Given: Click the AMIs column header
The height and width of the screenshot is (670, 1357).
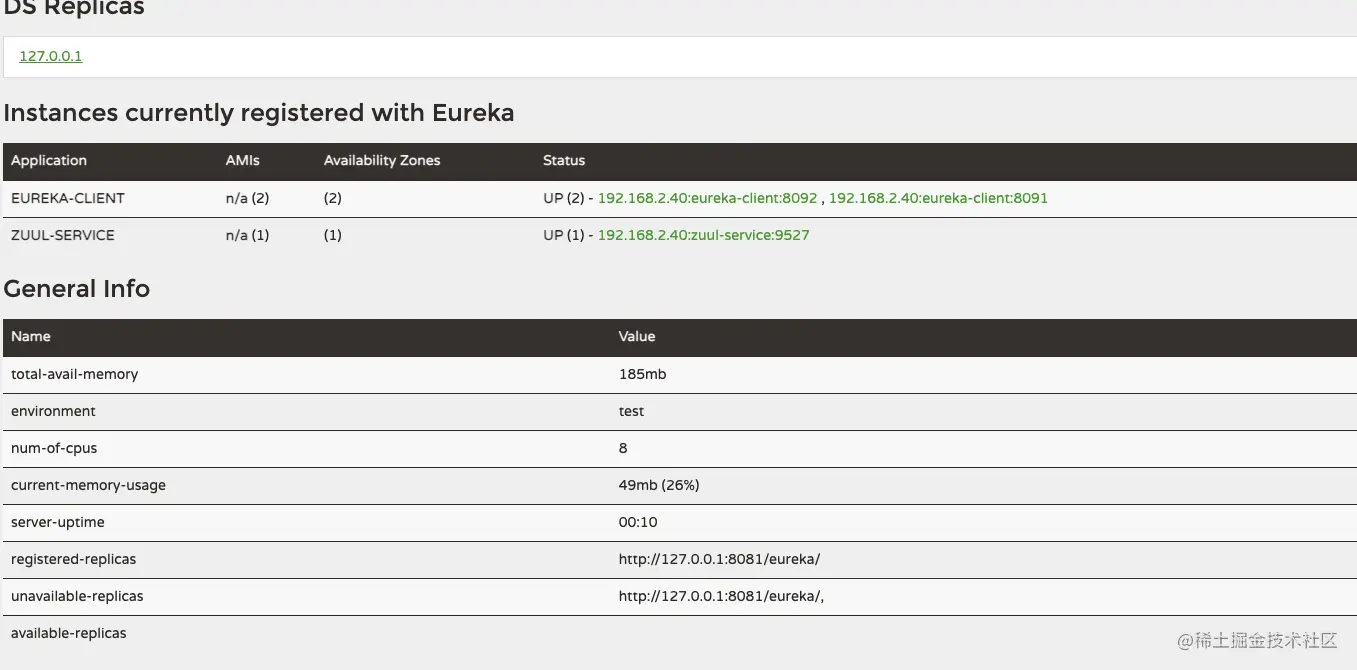Looking at the screenshot, I should pos(243,160).
